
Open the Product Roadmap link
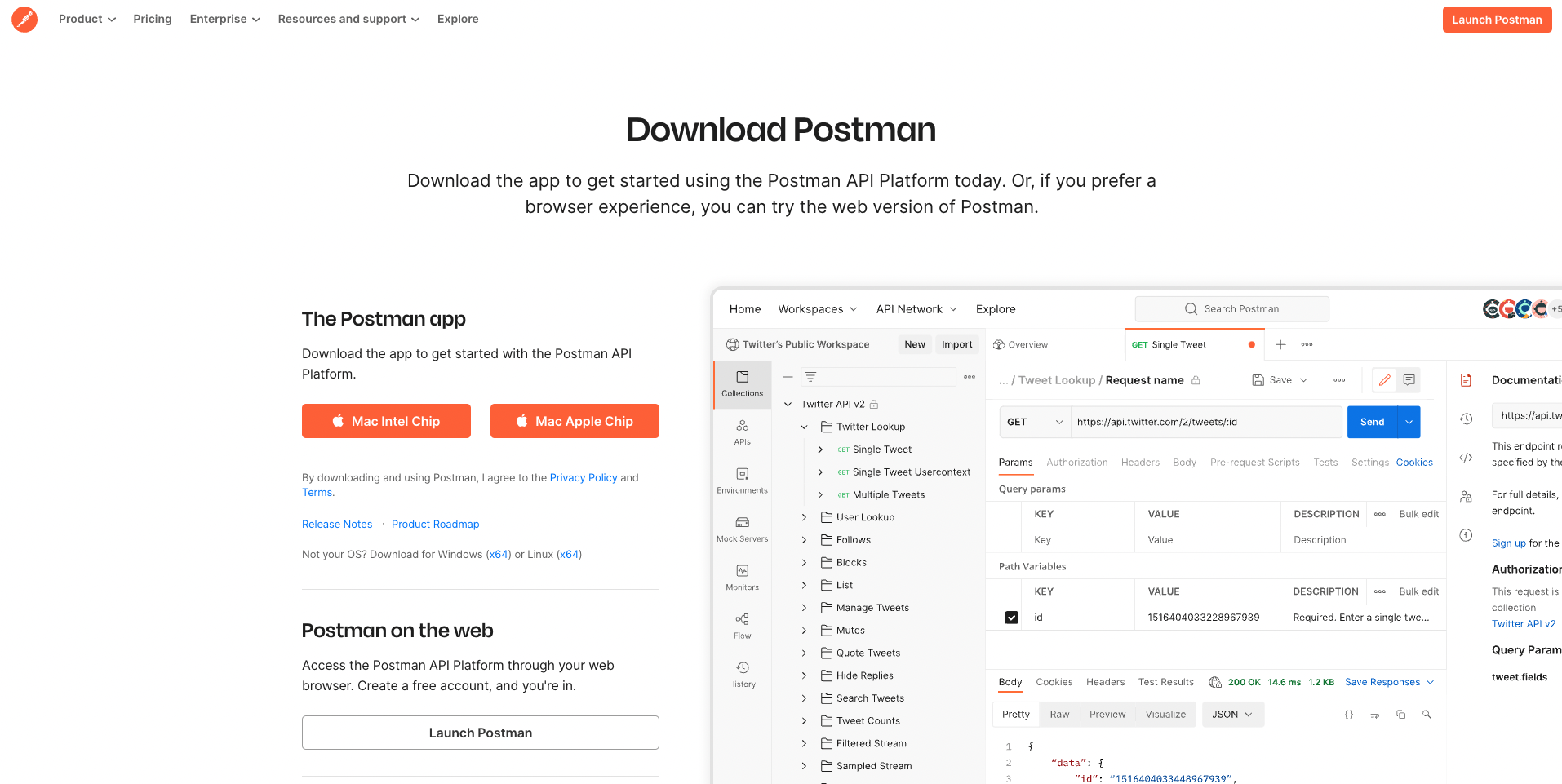[436, 525]
